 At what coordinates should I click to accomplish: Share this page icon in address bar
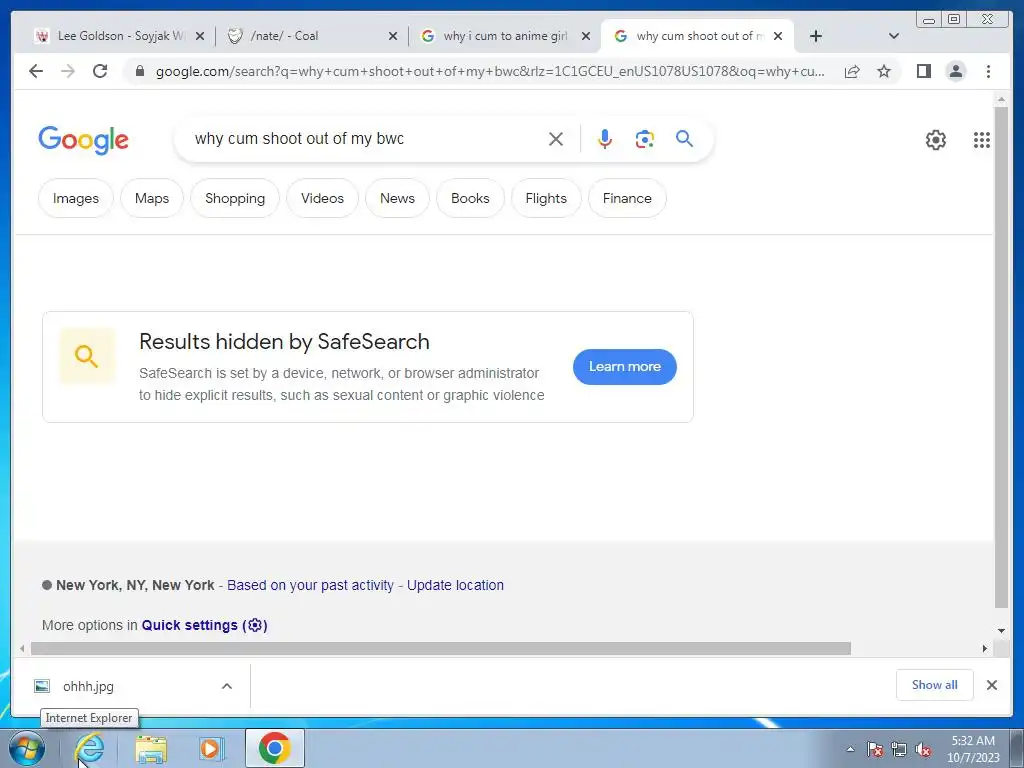pyautogui.click(x=852, y=71)
